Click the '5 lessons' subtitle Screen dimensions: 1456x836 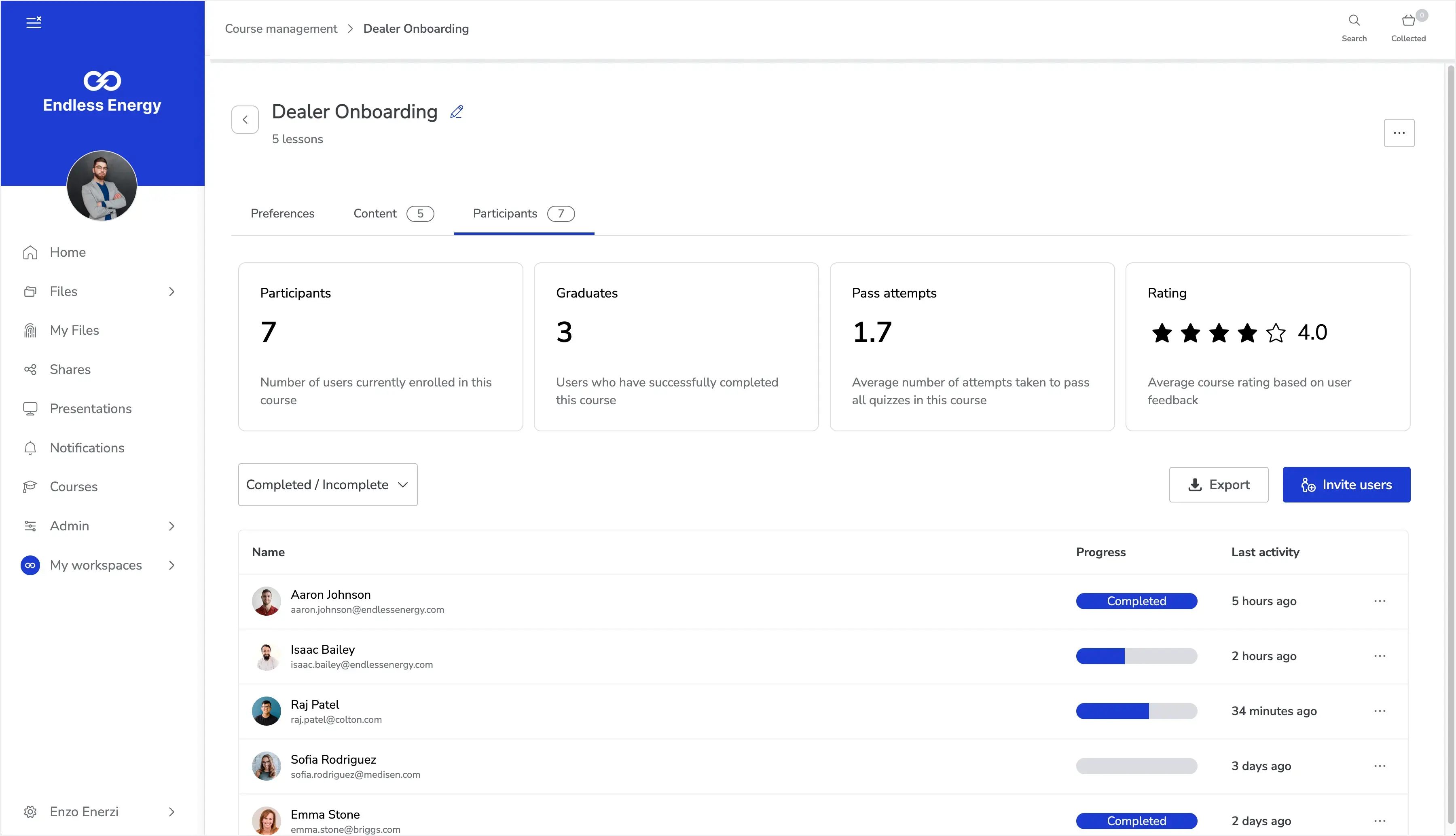[x=297, y=139]
